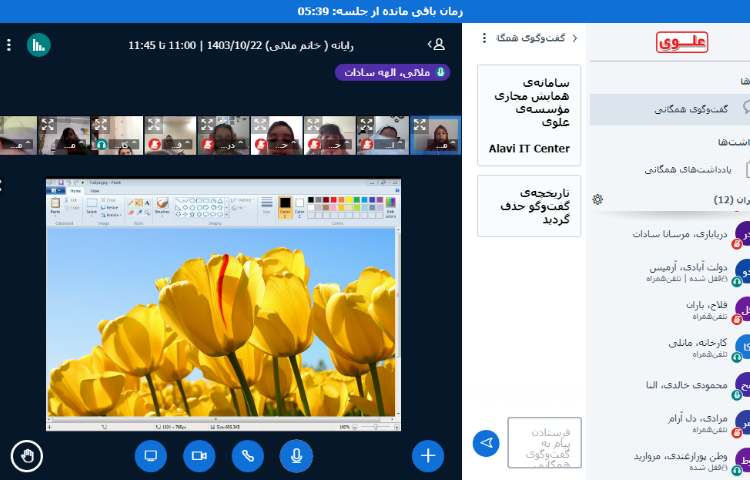
Task: Click the raise hand button
Action: tap(27, 456)
